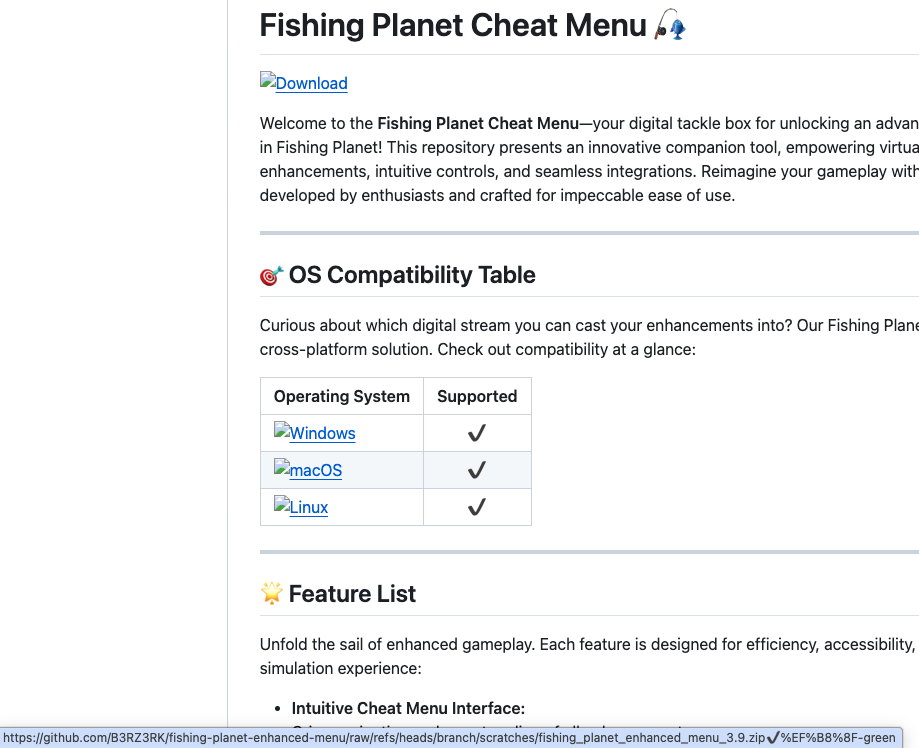919x748 pixels.
Task: Click the star emoji beside Feature List
Action: click(x=271, y=594)
